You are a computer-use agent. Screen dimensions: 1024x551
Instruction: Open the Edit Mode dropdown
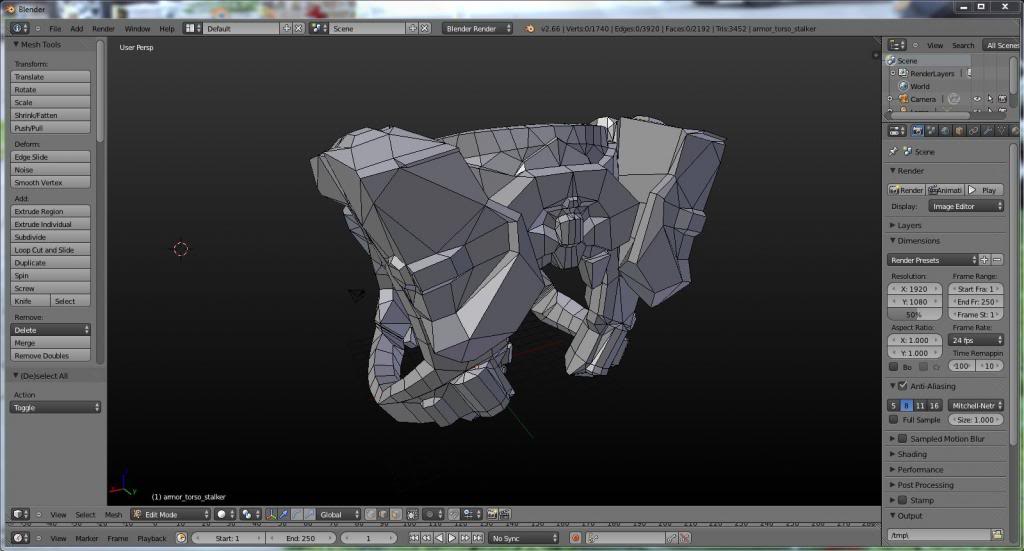[170, 514]
